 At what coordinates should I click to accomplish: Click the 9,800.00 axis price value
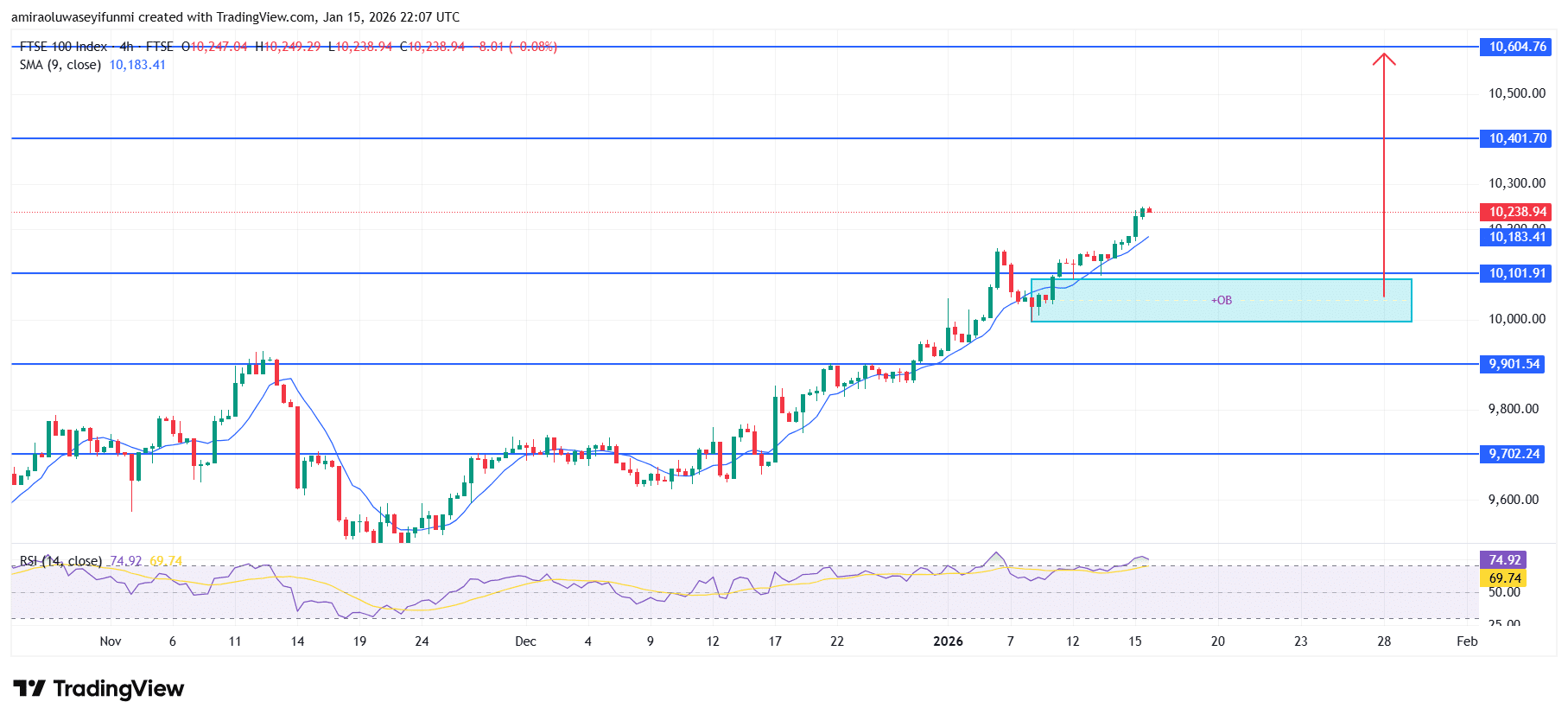[1514, 409]
